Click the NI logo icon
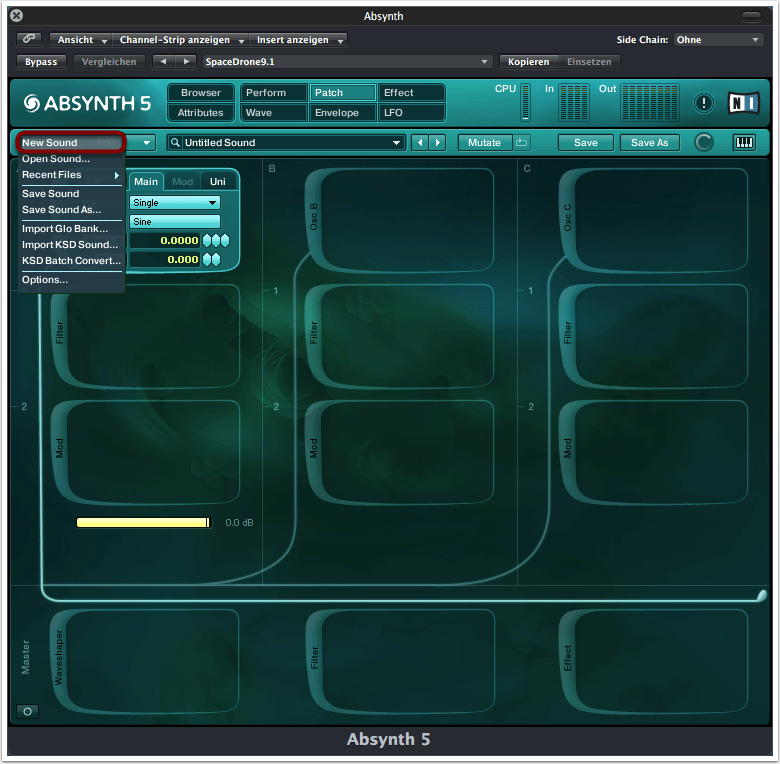This screenshot has width=780, height=764. point(743,103)
